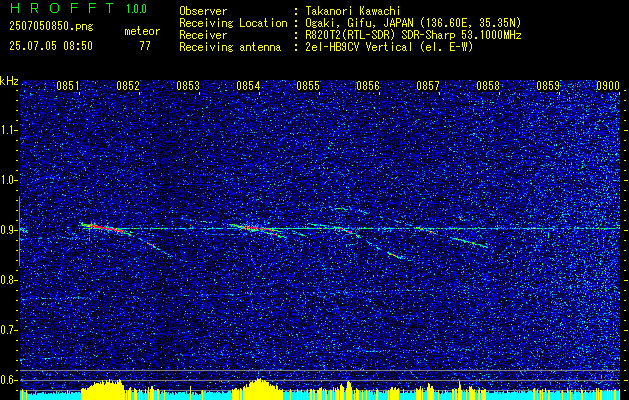Click the red meteor echo near 0854
Viewport: 629px width, 400px height.
[257, 229]
